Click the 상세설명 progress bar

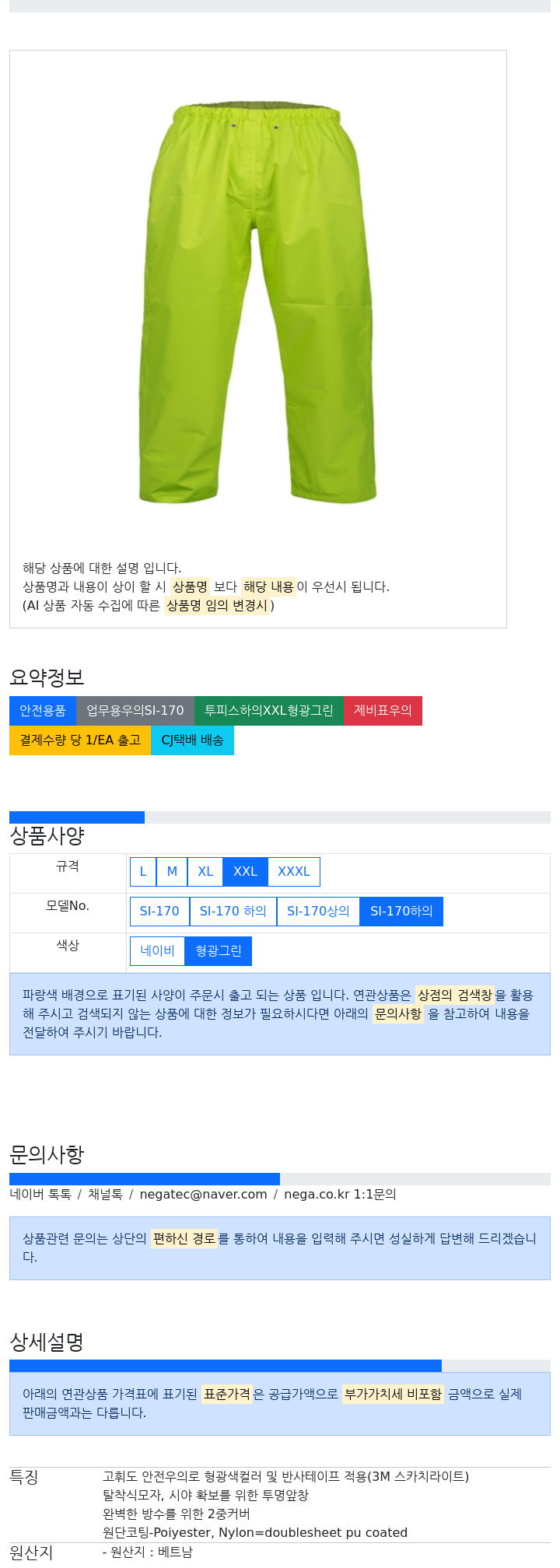point(280,1366)
